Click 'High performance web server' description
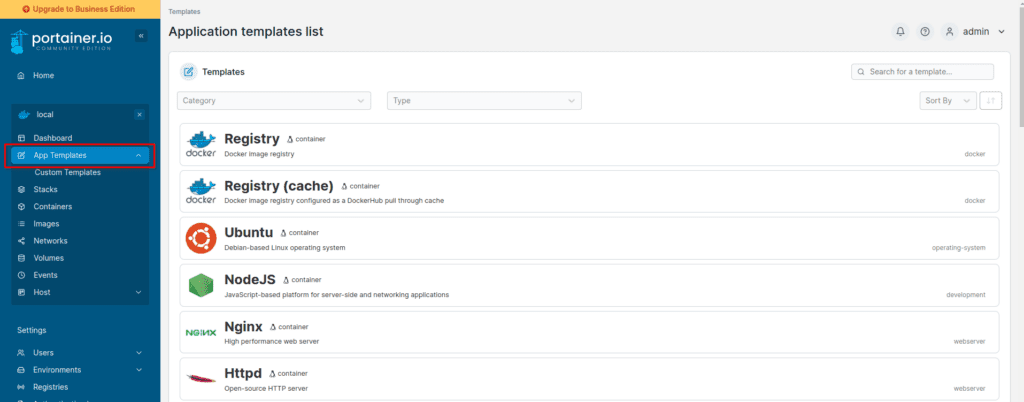Image resolution: width=1024 pixels, height=402 pixels. pyautogui.click(x=272, y=342)
